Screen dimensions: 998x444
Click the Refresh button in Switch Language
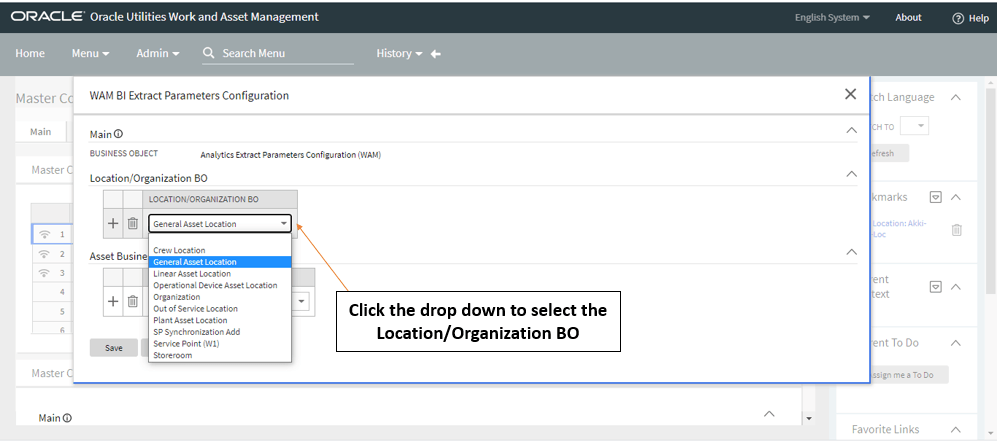pos(888,153)
